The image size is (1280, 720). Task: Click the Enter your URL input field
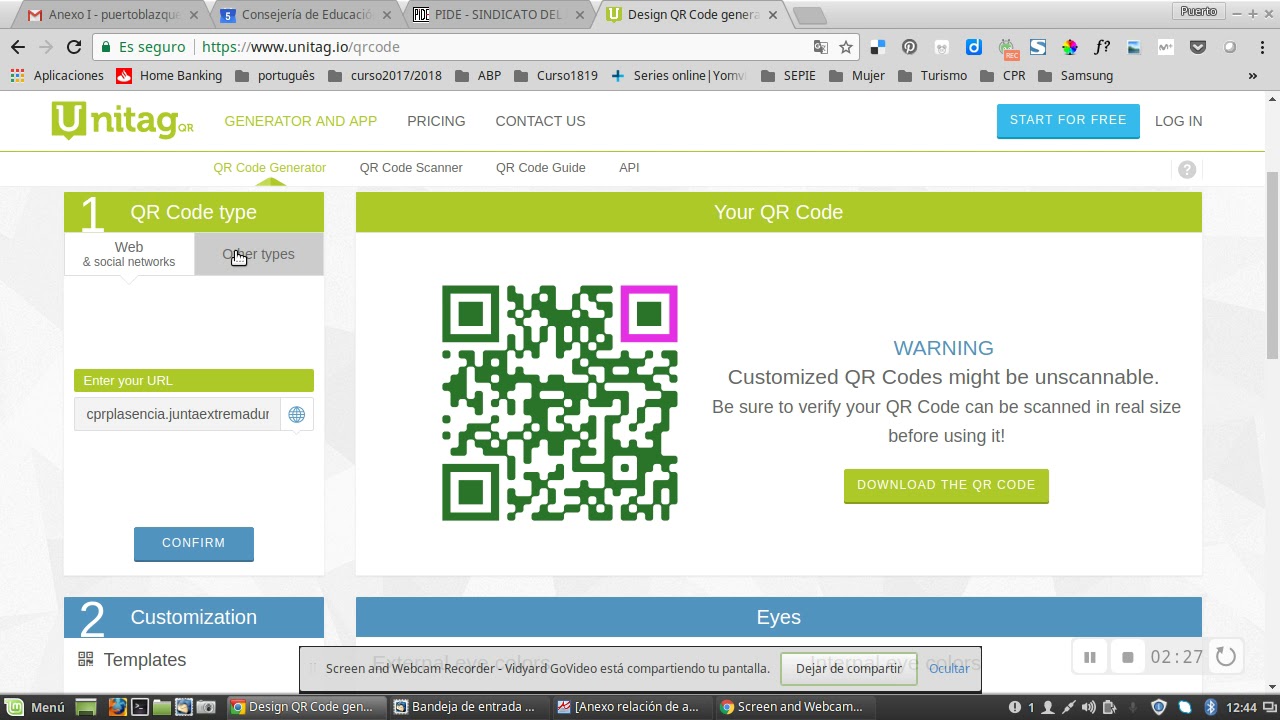[x=178, y=414]
